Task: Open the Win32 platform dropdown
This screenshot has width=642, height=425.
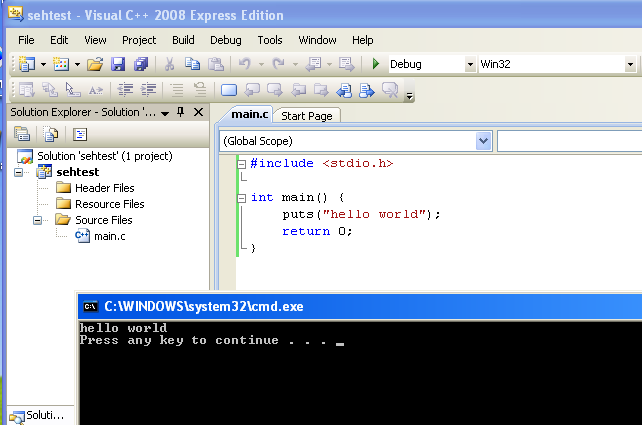Action: (630, 64)
